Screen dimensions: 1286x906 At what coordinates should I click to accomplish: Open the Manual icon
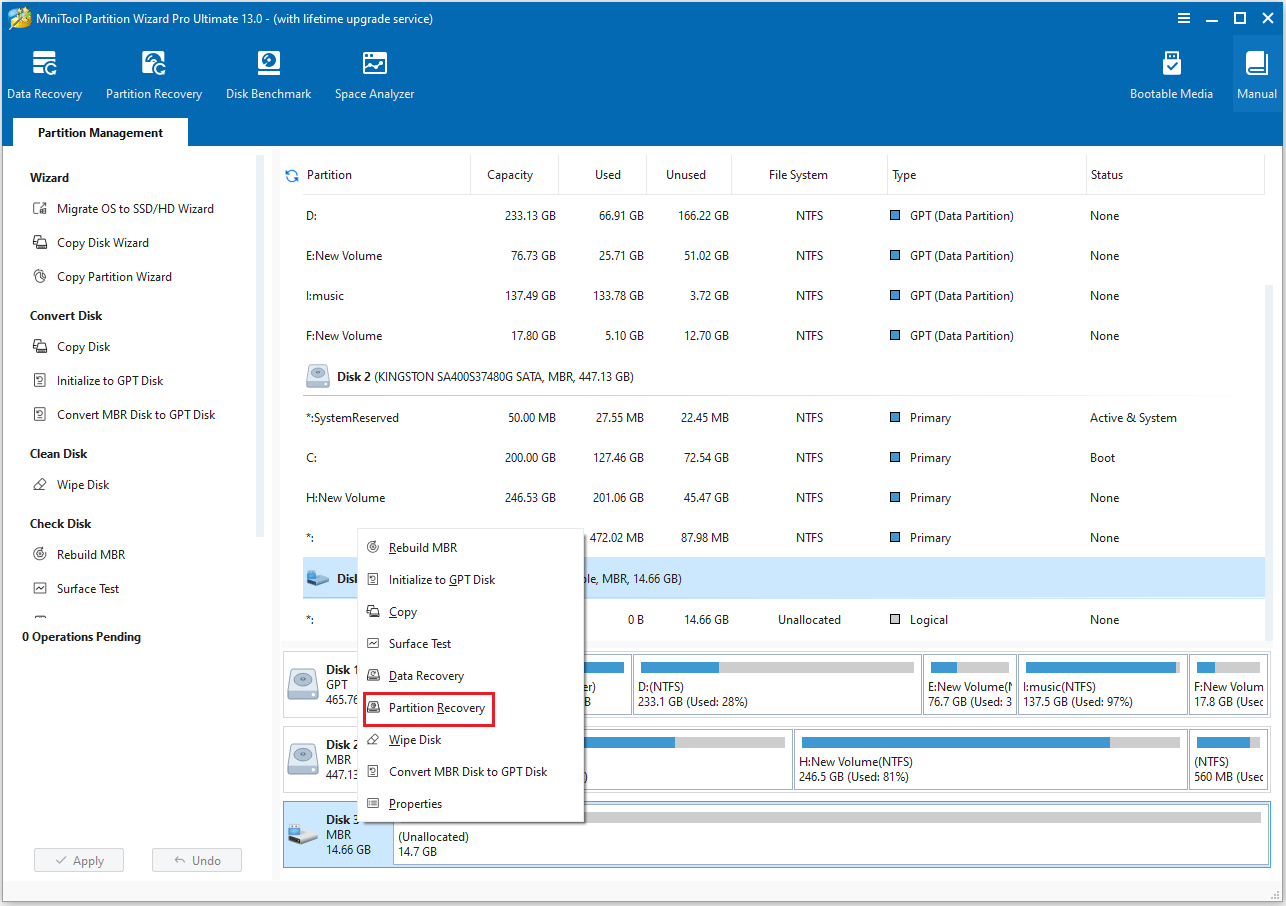tap(1256, 76)
